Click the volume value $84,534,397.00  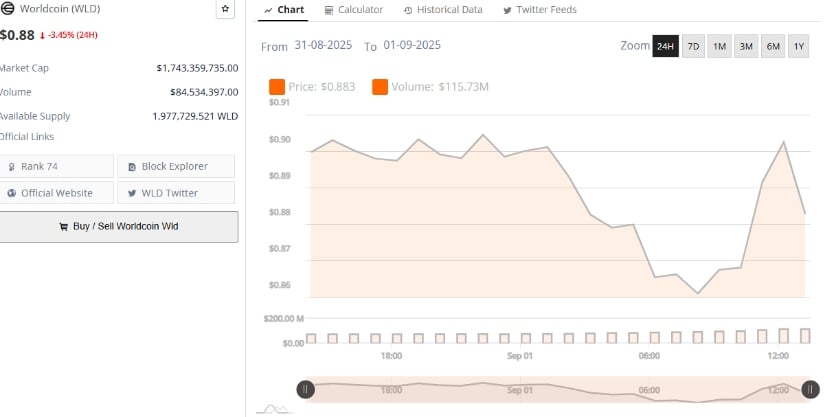point(204,92)
